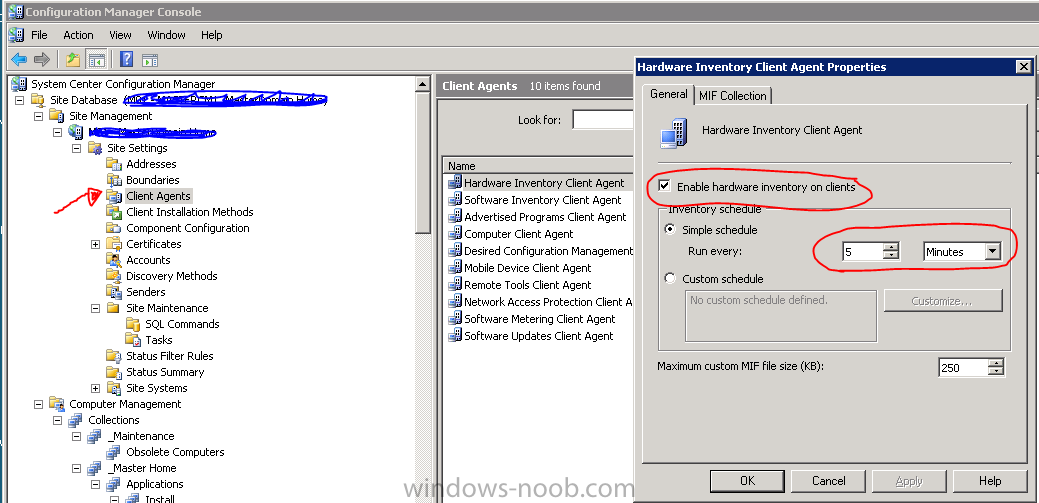Collapse the Site Maintenance node

(95, 308)
